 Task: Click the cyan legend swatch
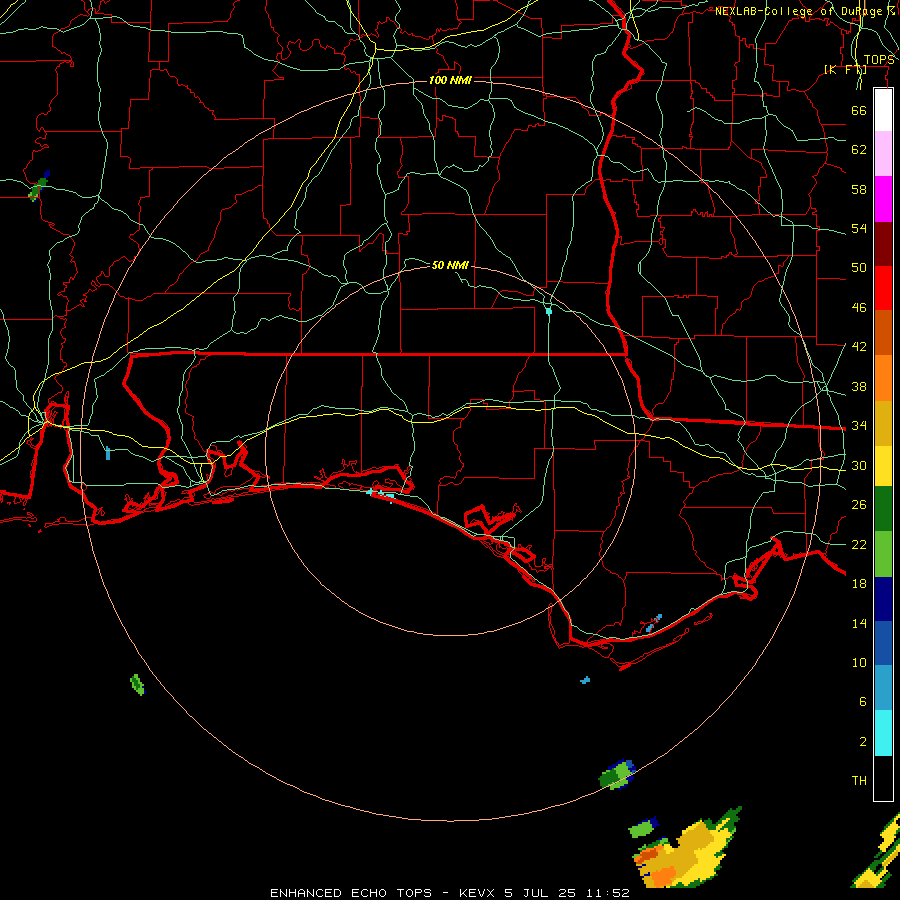pyautogui.click(x=883, y=733)
